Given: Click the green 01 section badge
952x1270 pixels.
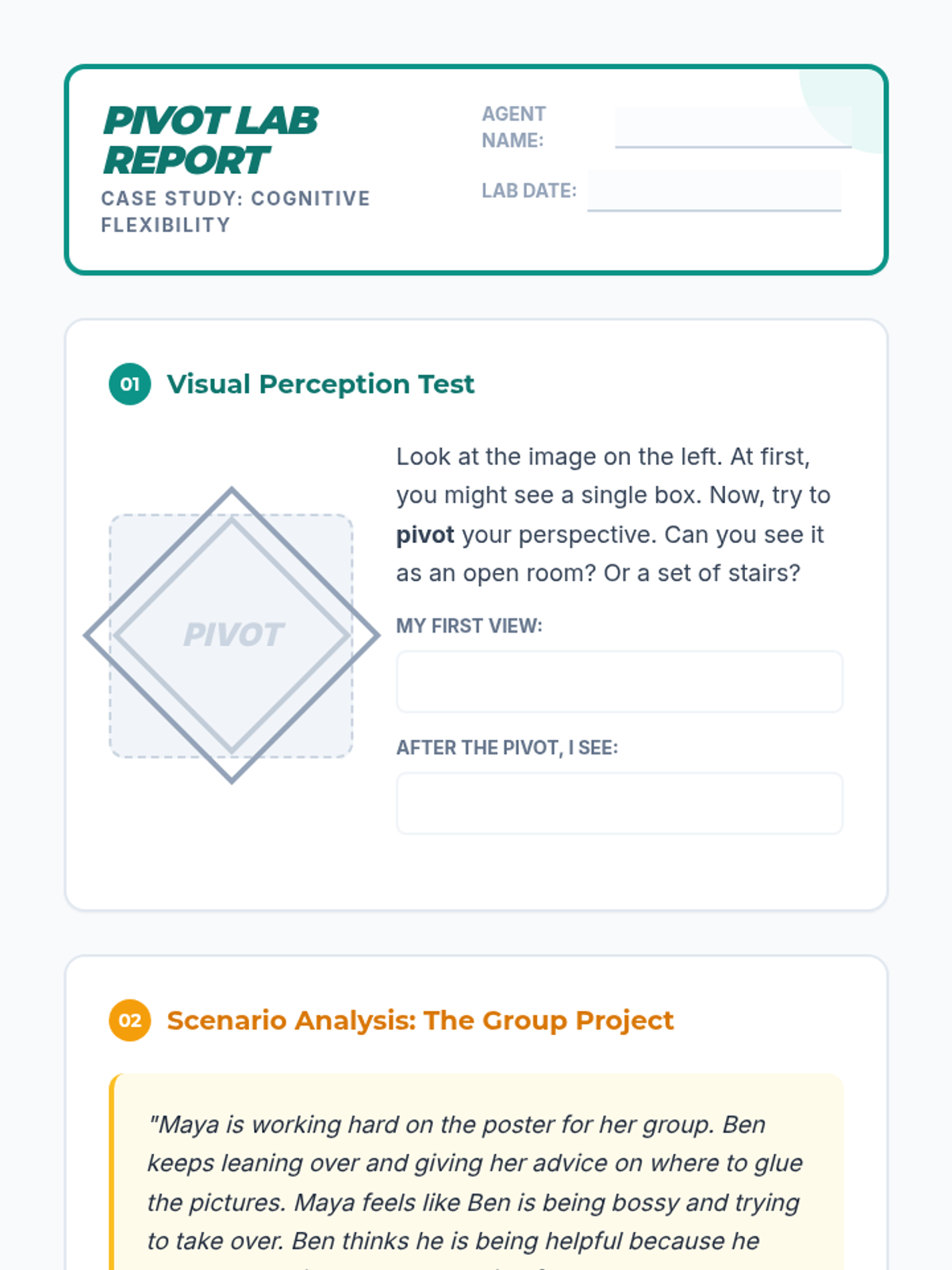Looking at the screenshot, I should [x=130, y=384].
